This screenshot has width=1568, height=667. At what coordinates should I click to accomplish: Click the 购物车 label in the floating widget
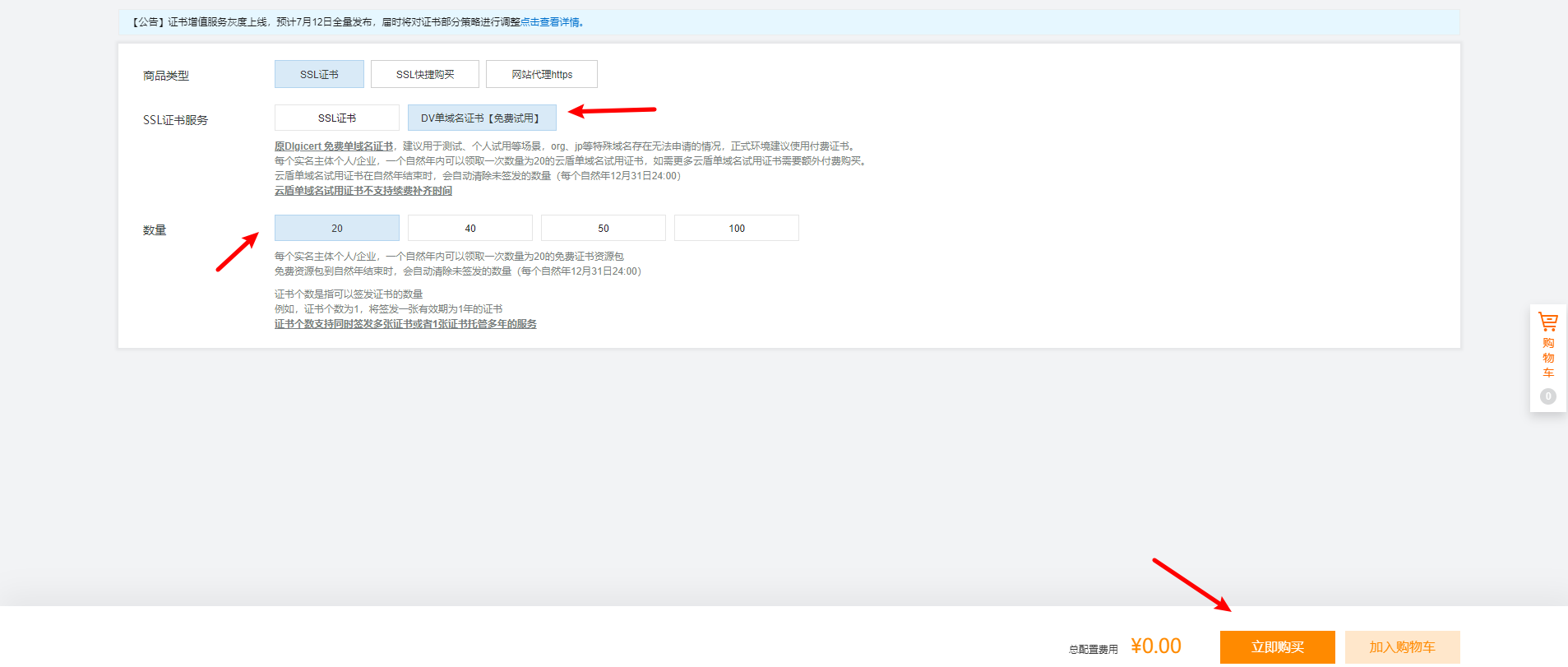1547,358
